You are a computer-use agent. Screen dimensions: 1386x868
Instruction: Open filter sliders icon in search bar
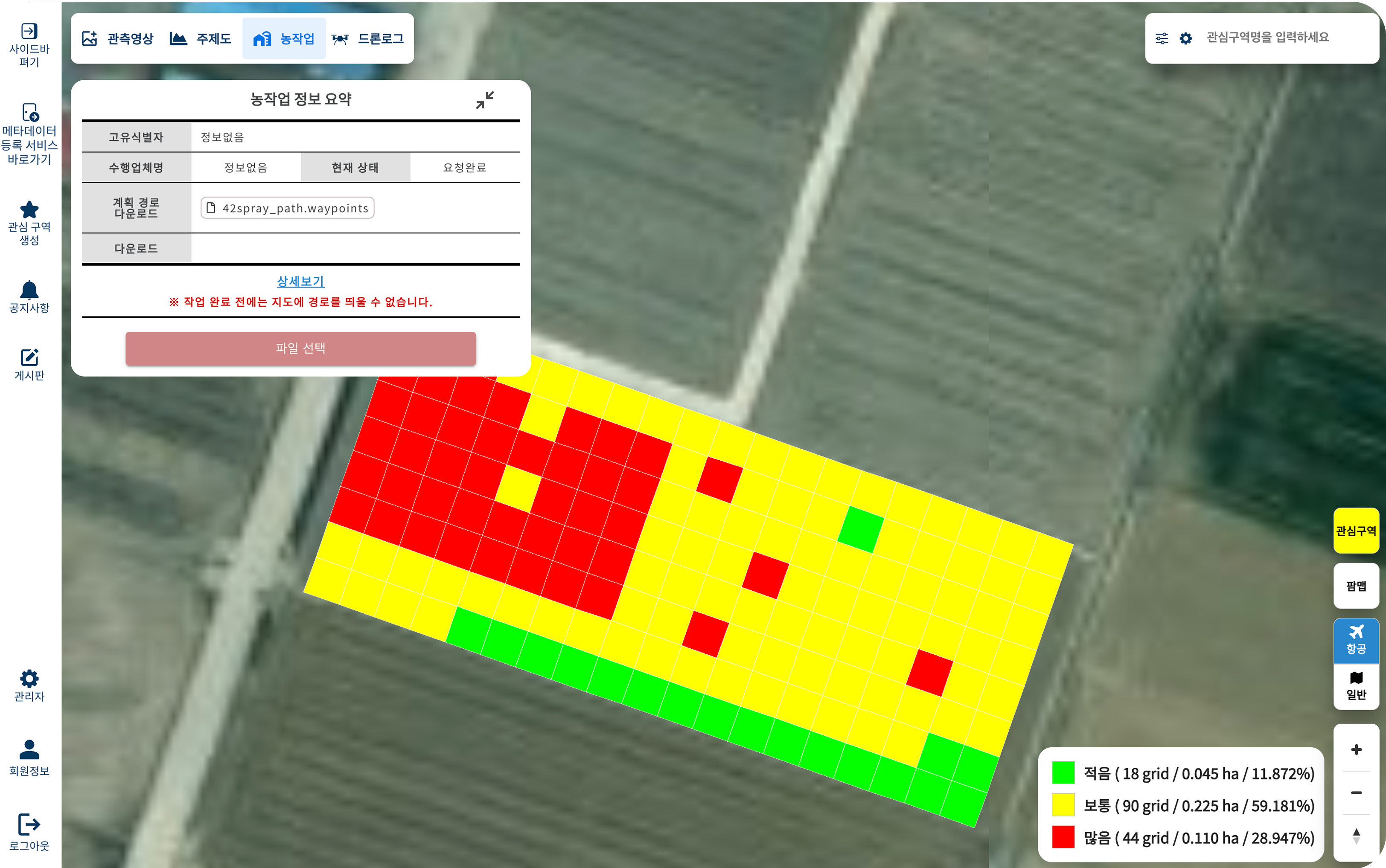click(1162, 38)
